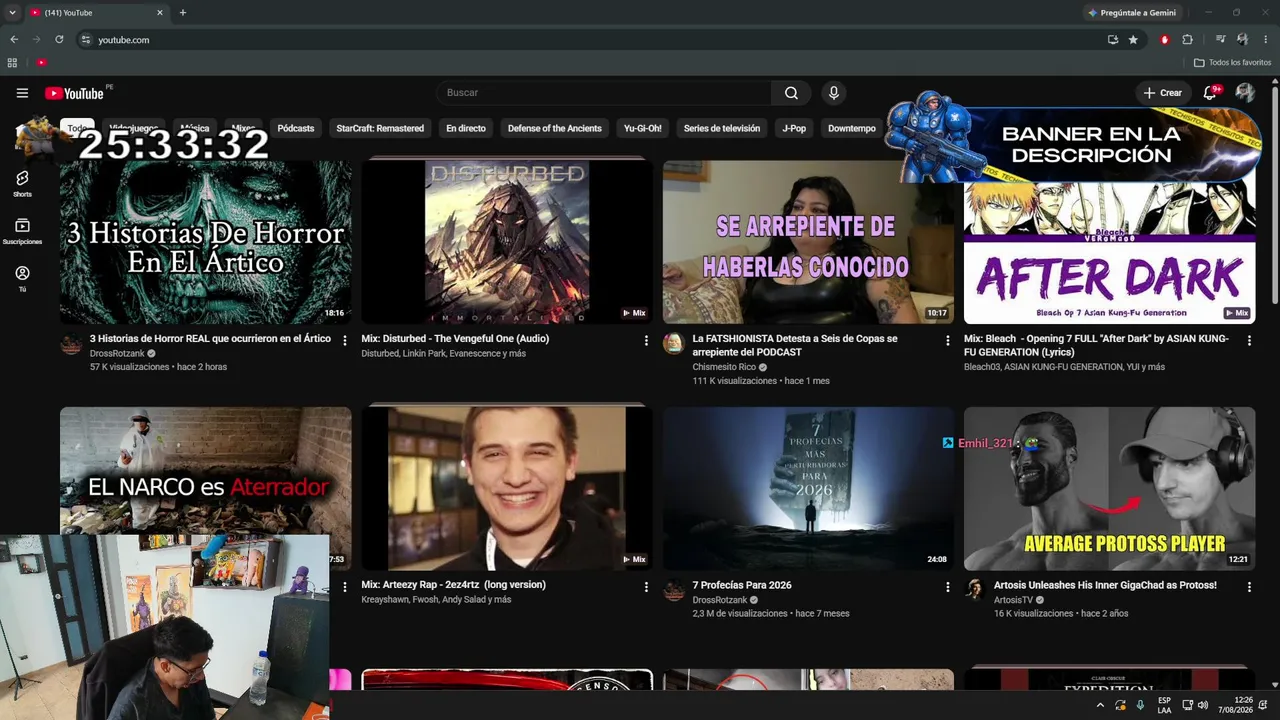The image size is (1280, 720).
Task: Select the Pódcasts filter chip
Action: pyautogui.click(x=296, y=128)
